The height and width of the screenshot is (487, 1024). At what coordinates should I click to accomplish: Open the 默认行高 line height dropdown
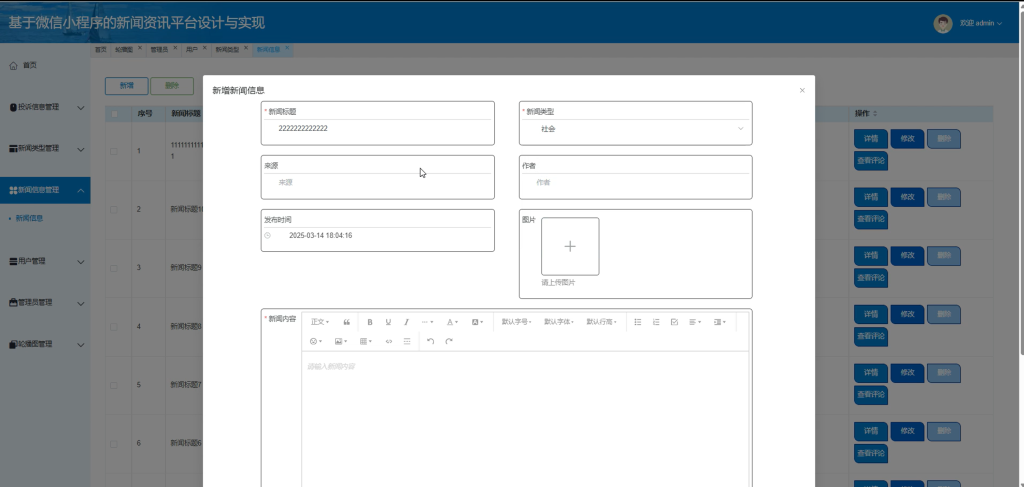601,322
